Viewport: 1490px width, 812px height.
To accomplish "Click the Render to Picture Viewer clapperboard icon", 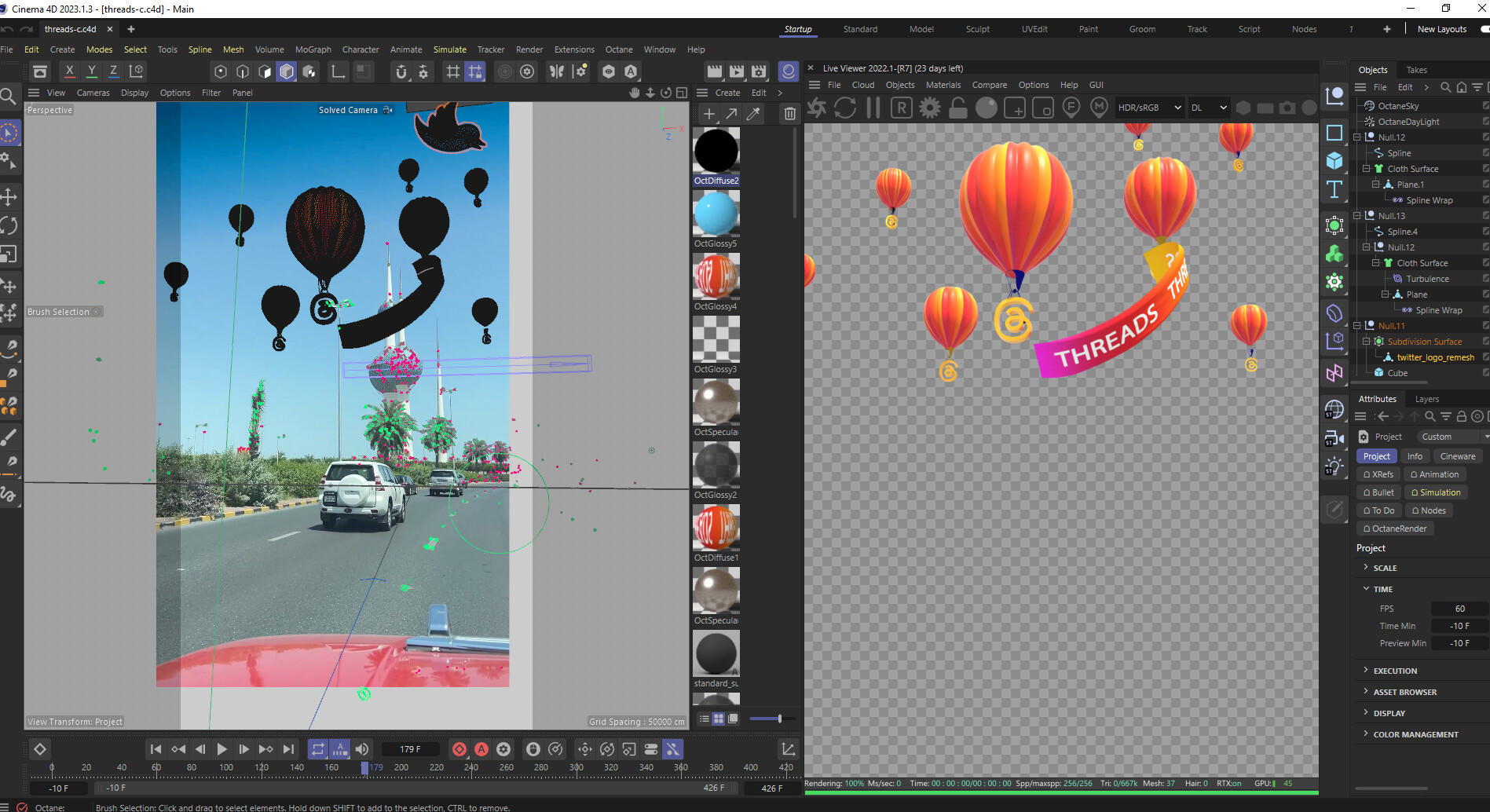I will (x=736, y=71).
